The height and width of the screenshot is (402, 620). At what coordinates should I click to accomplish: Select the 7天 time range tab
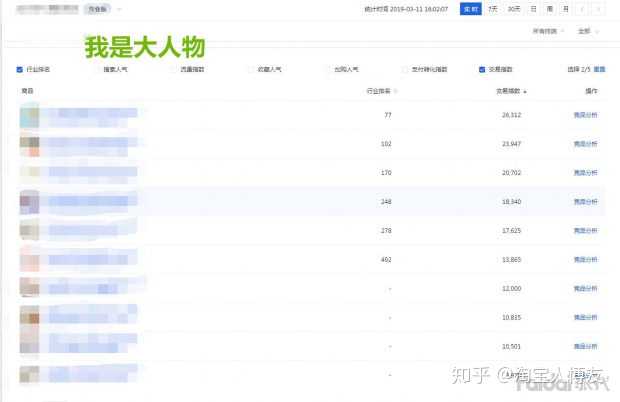(x=492, y=9)
